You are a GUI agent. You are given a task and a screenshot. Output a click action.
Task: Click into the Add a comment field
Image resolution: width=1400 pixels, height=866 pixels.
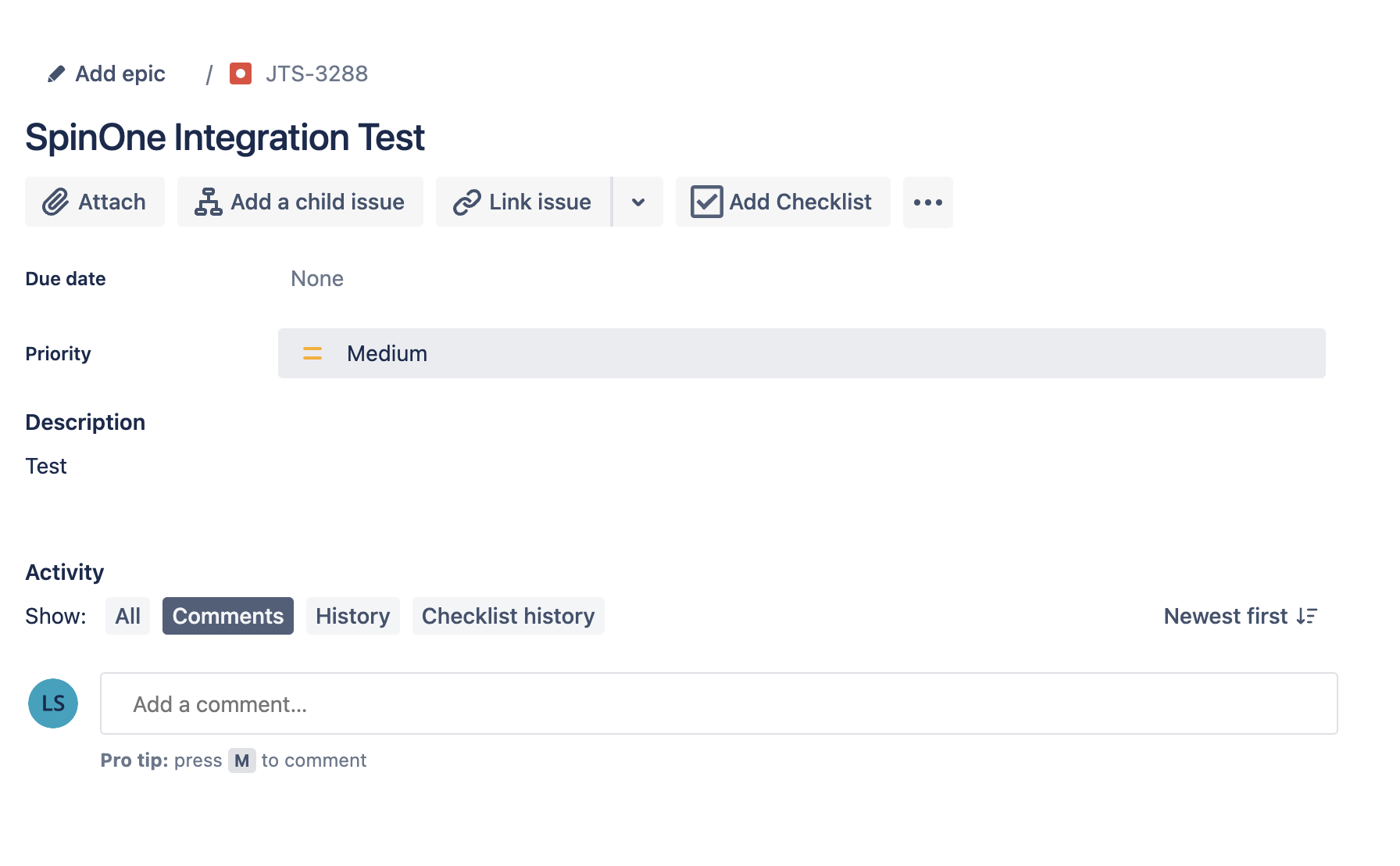[x=718, y=704]
